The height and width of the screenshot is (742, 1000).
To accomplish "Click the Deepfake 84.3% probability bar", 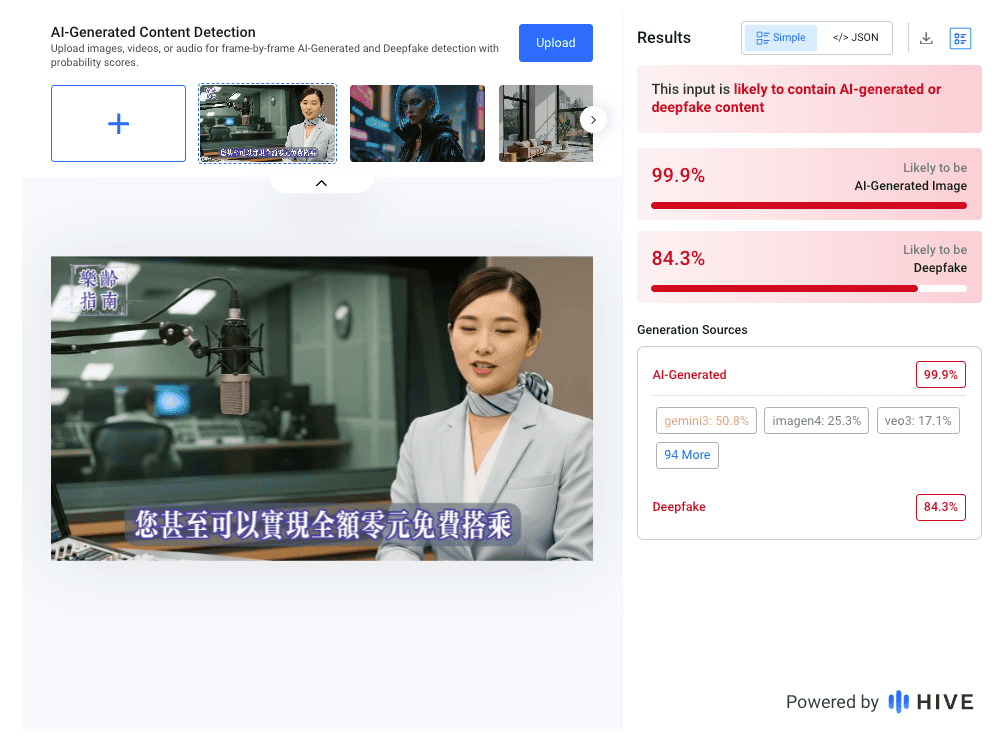I will (808, 288).
